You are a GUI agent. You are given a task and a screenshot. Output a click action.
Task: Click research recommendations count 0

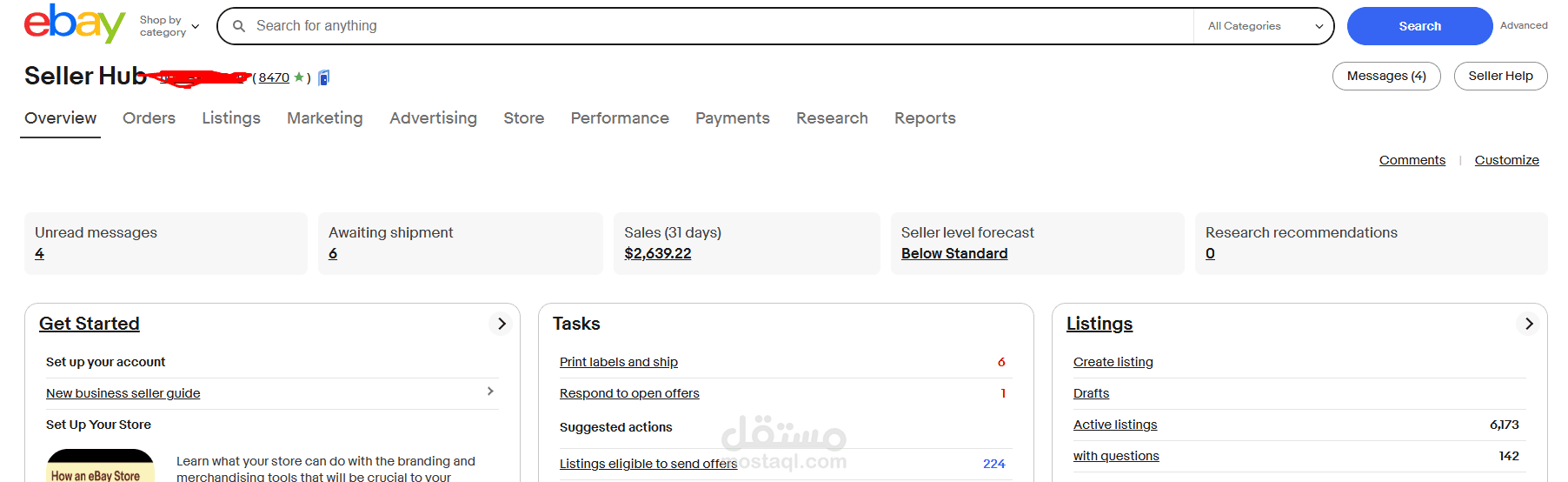(1210, 253)
